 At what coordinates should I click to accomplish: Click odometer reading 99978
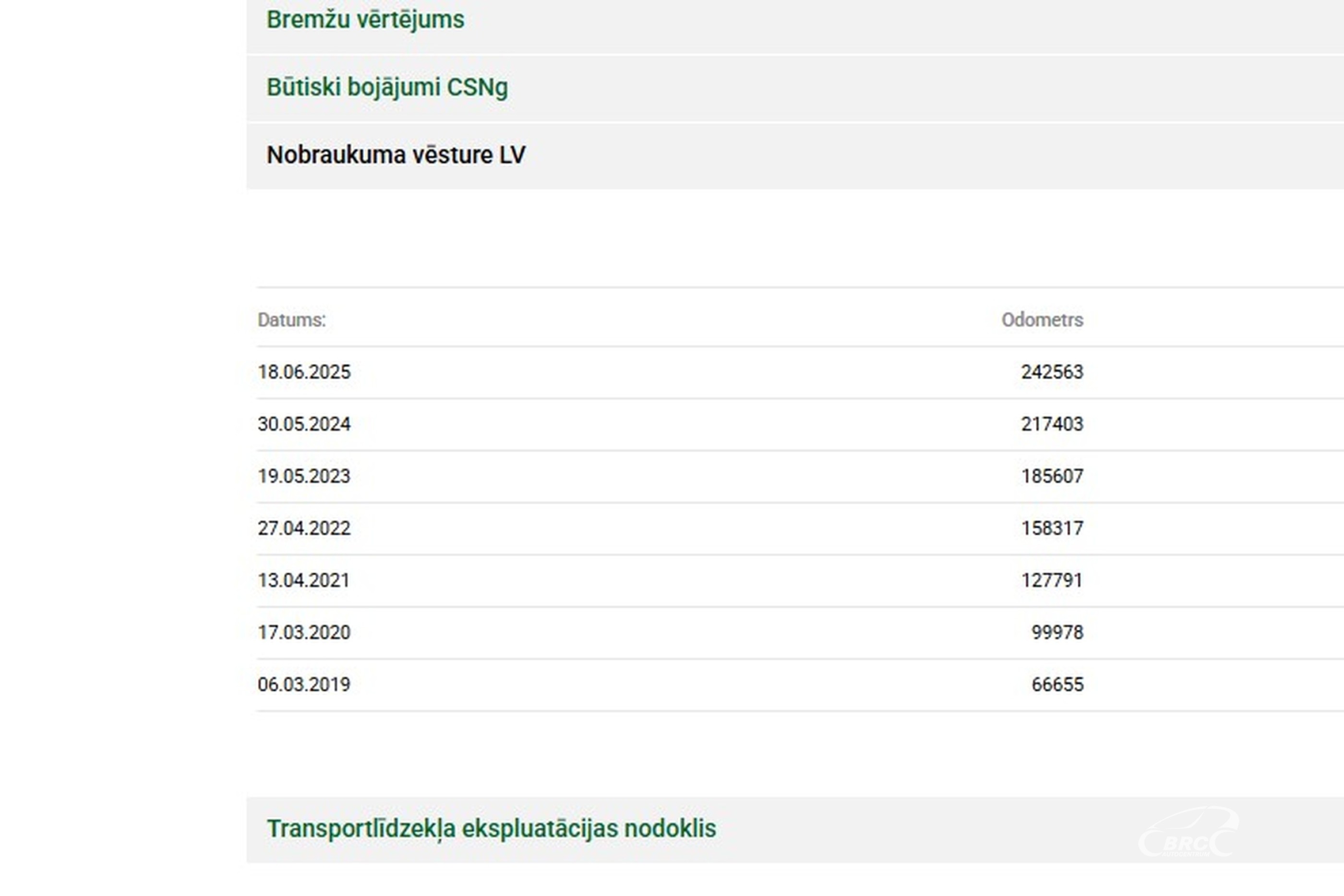click(x=1057, y=633)
